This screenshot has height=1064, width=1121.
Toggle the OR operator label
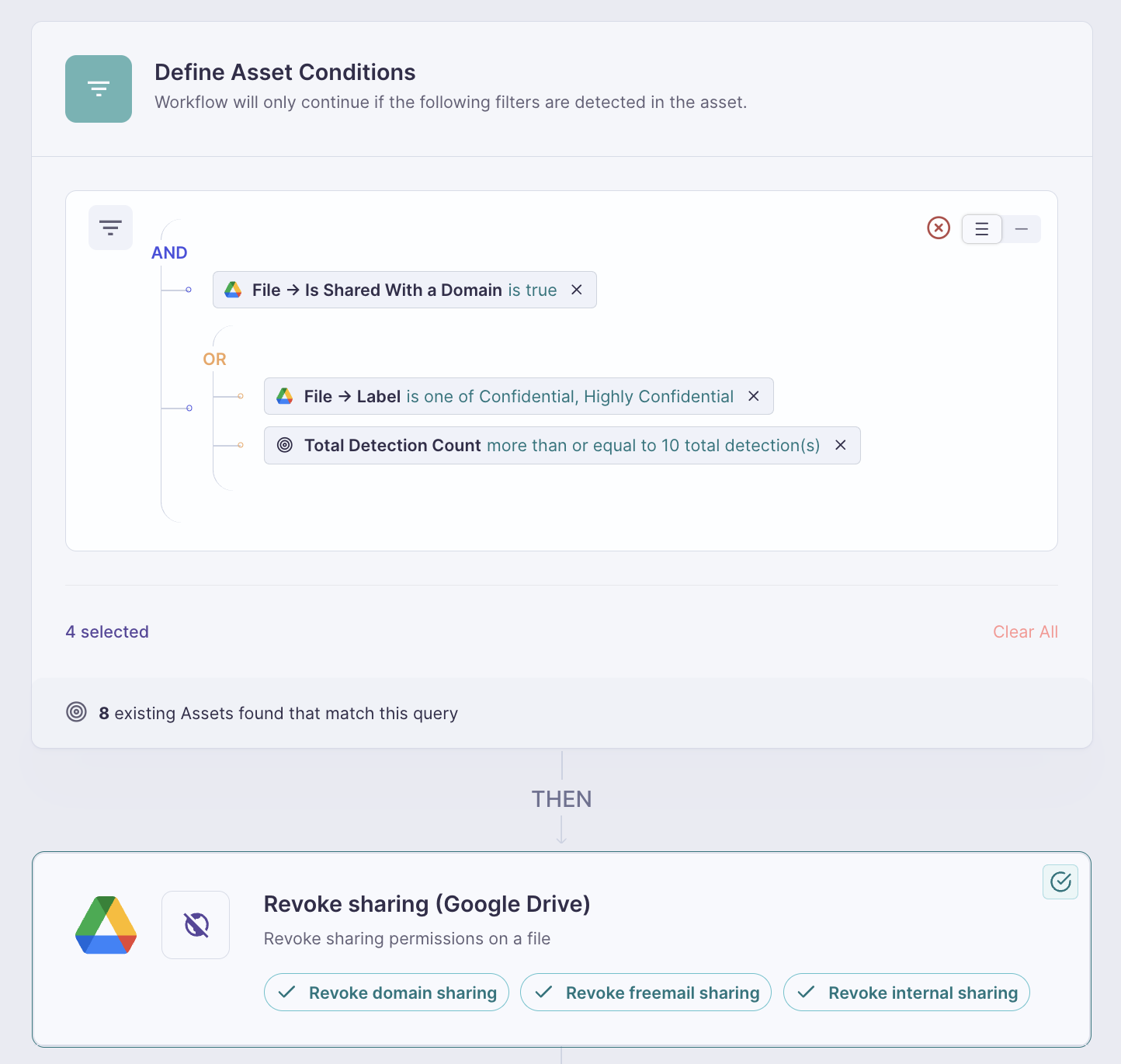point(215,359)
